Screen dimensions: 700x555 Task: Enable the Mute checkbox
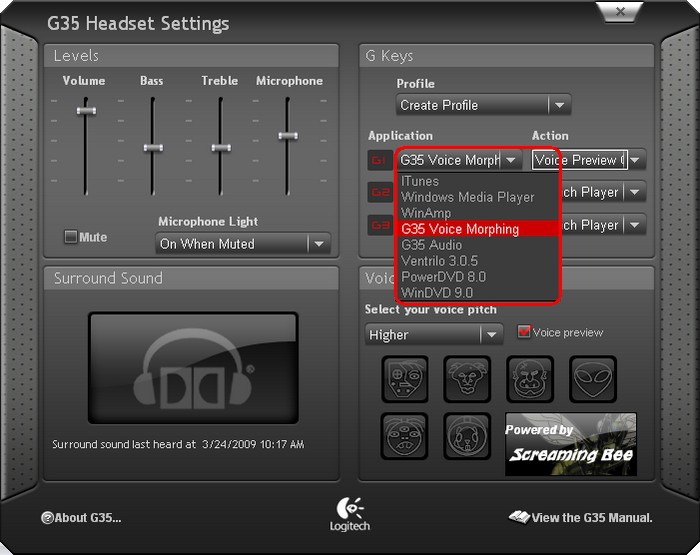tap(71, 237)
